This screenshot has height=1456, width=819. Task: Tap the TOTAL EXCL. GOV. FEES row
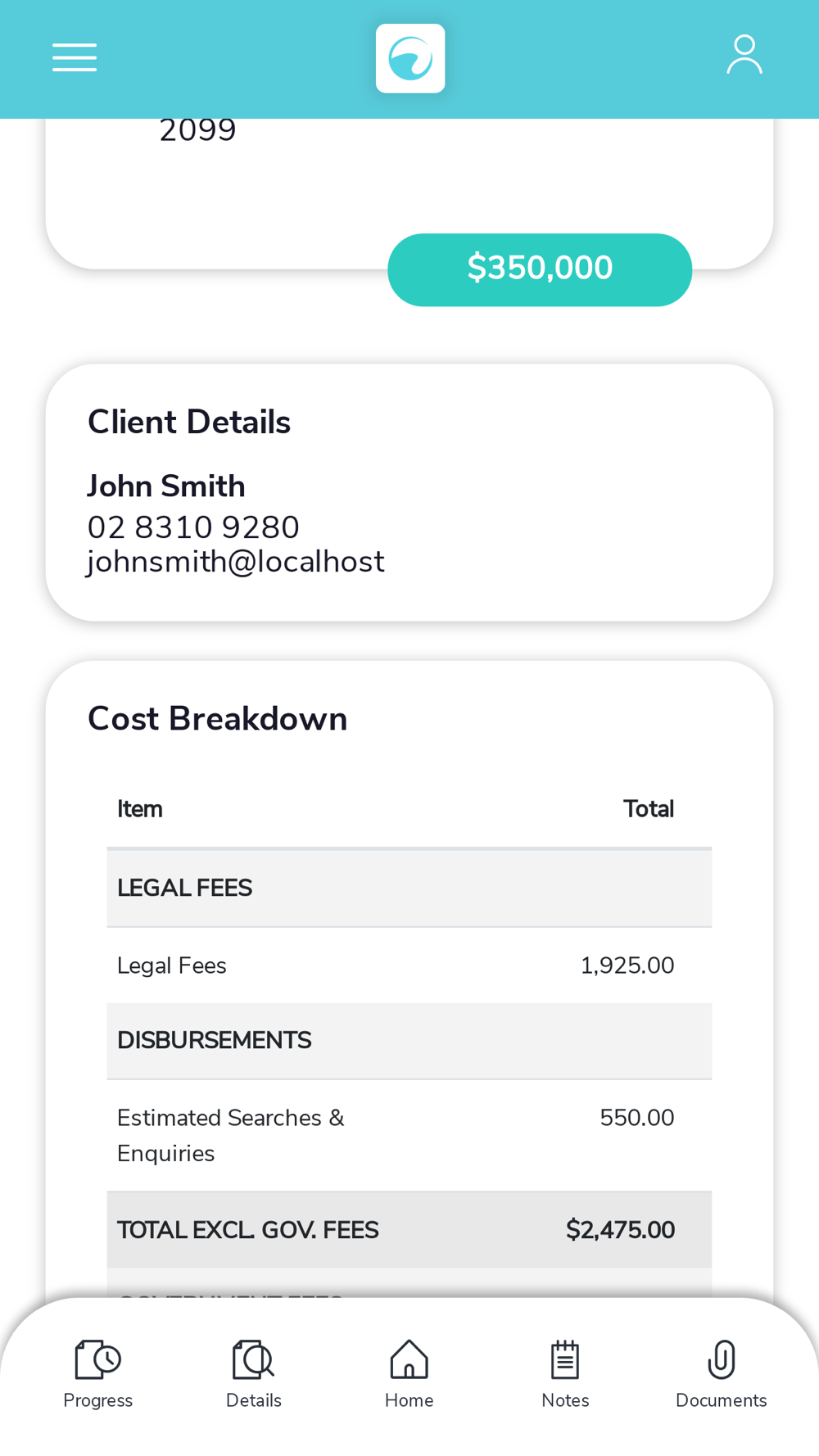[409, 1230]
